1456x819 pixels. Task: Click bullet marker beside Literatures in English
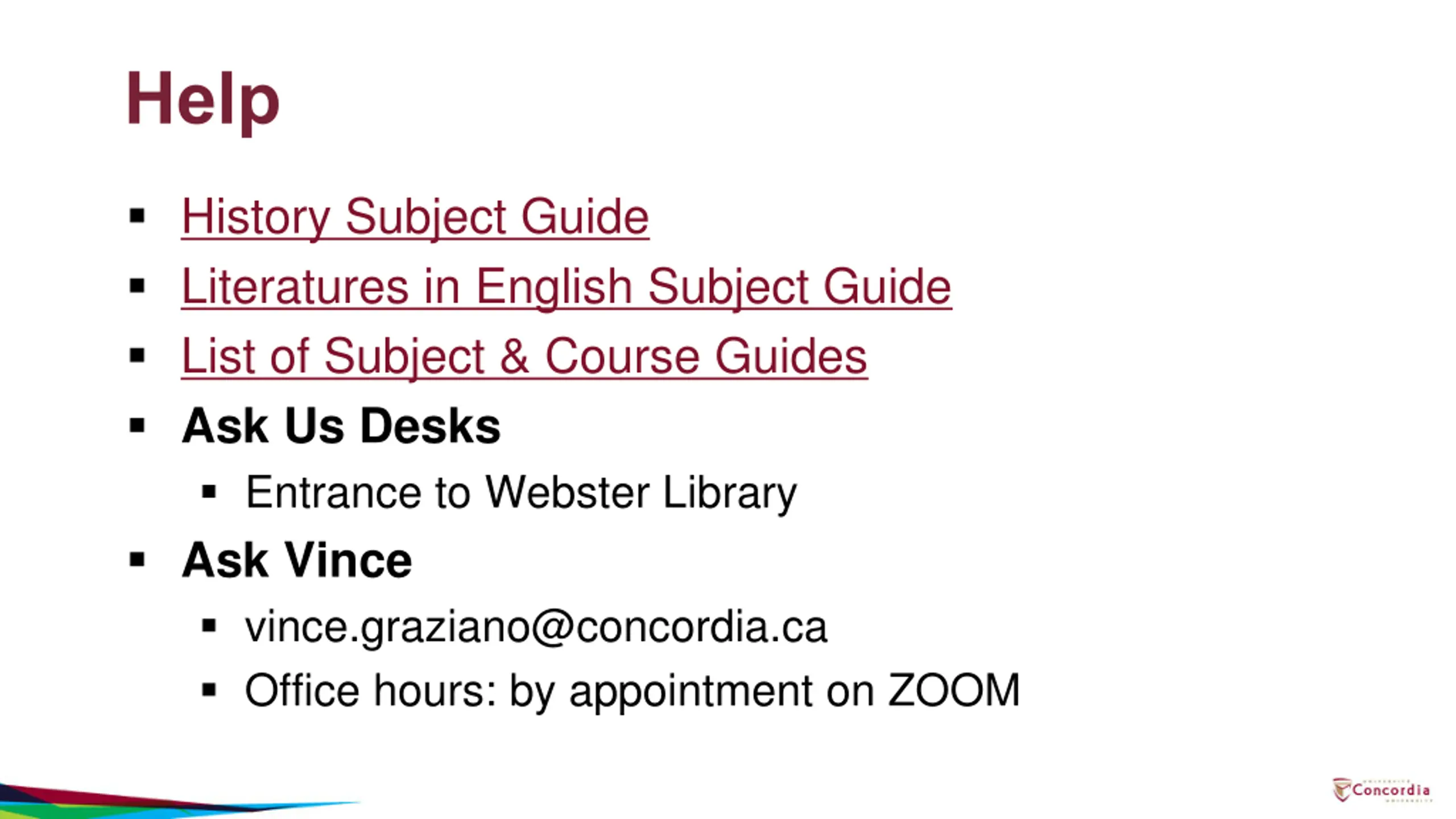pyautogui.click(x=137, y=286)
